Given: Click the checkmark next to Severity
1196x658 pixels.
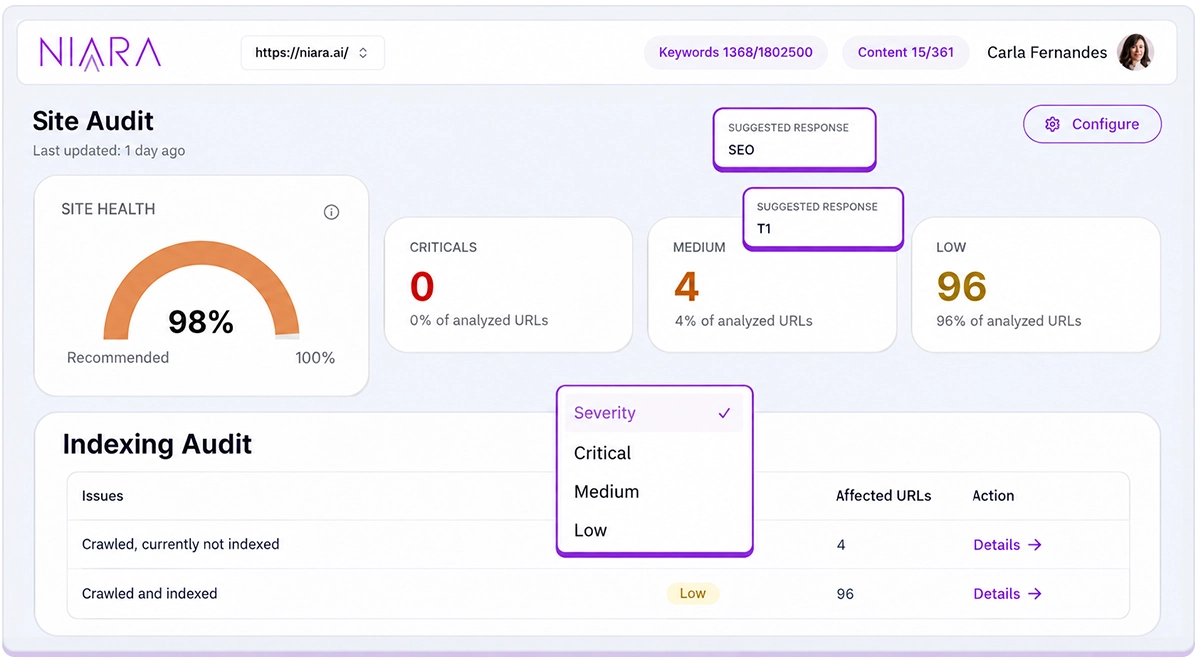Looking at the screenshot, I should (x=724, y=413).
